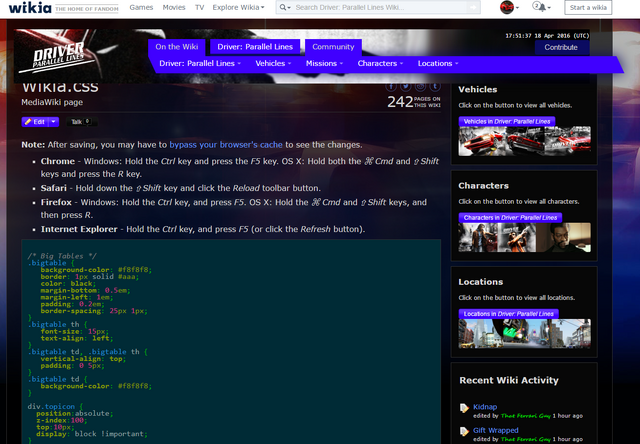Open the Edit button's dropdown arrow
640x444 pixels.
(53, 122)
